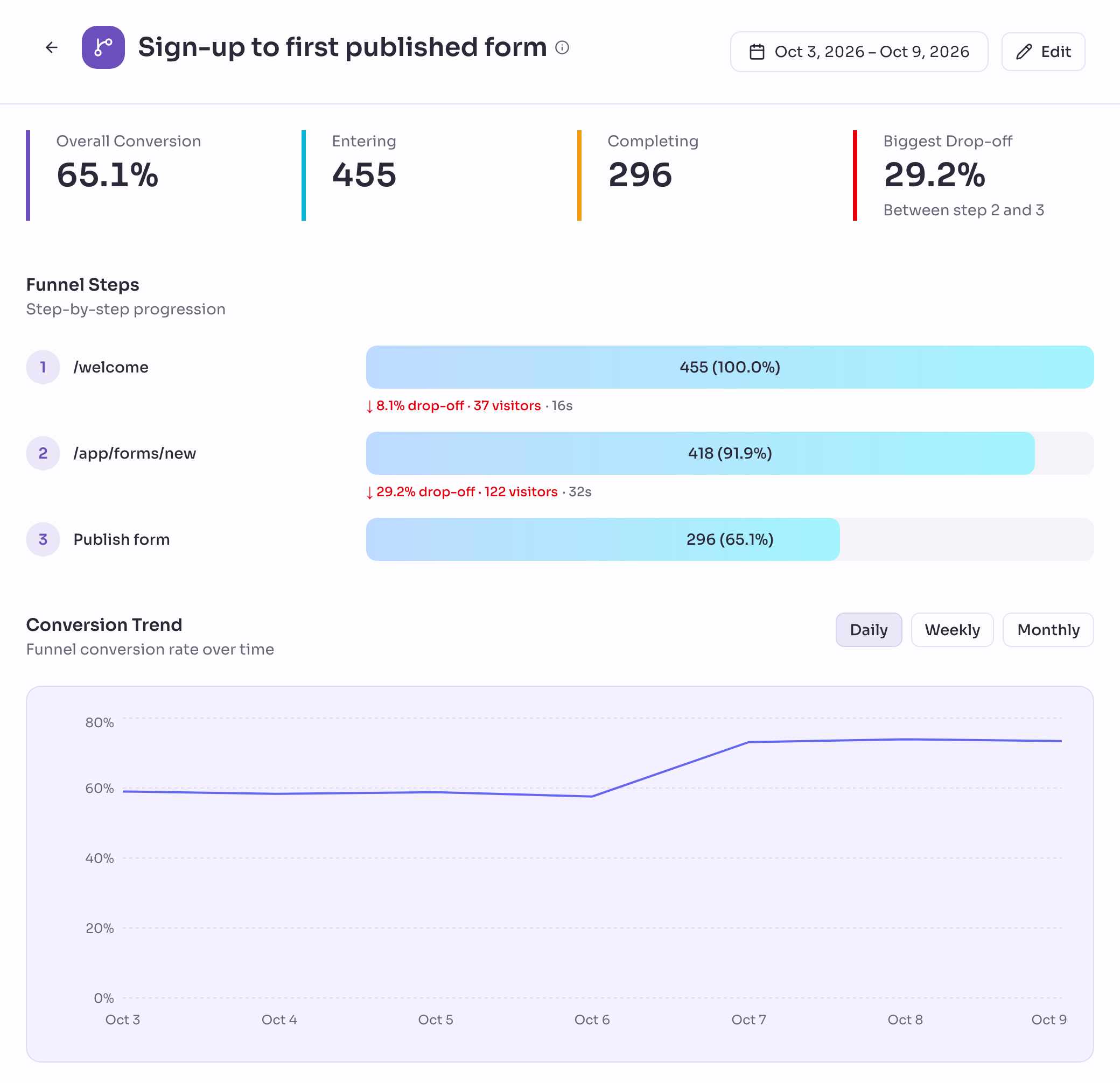1120x1083 pixels.
Task: Click 'Between step 2 and 3' text
Action: point(963,209)
